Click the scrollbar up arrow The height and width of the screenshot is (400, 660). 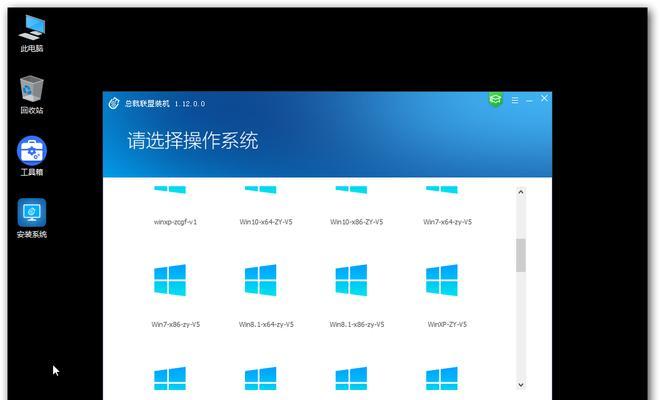click(521, 192)
